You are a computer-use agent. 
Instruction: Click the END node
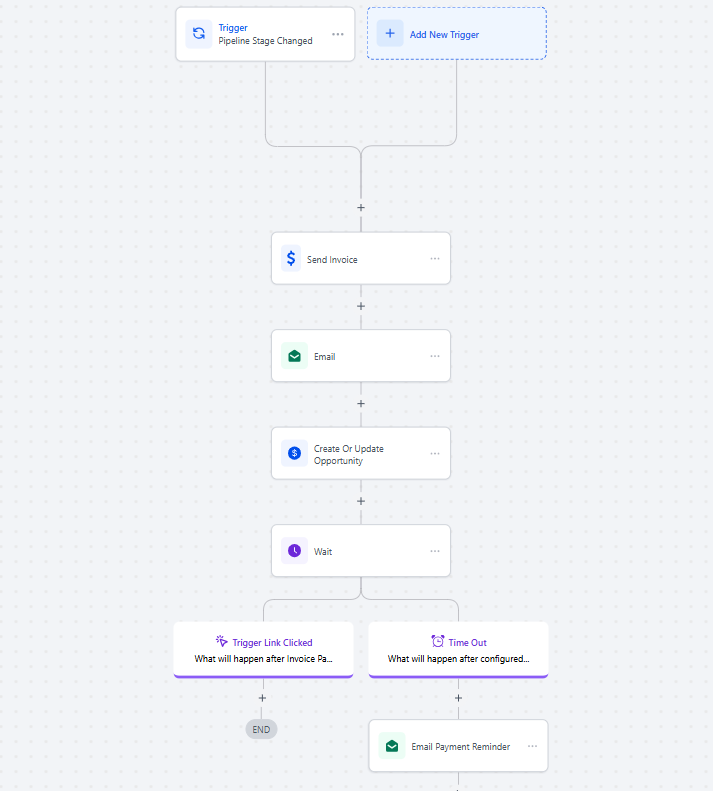point(261,729)
